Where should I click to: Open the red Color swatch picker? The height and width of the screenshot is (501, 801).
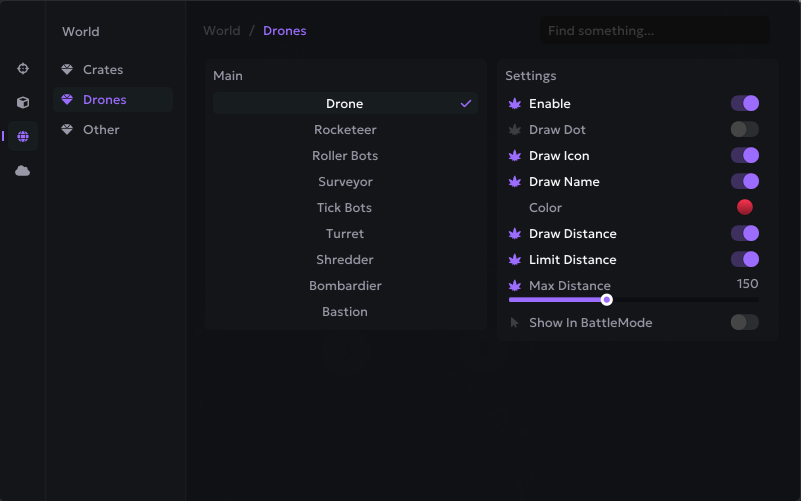pos(744,207)
